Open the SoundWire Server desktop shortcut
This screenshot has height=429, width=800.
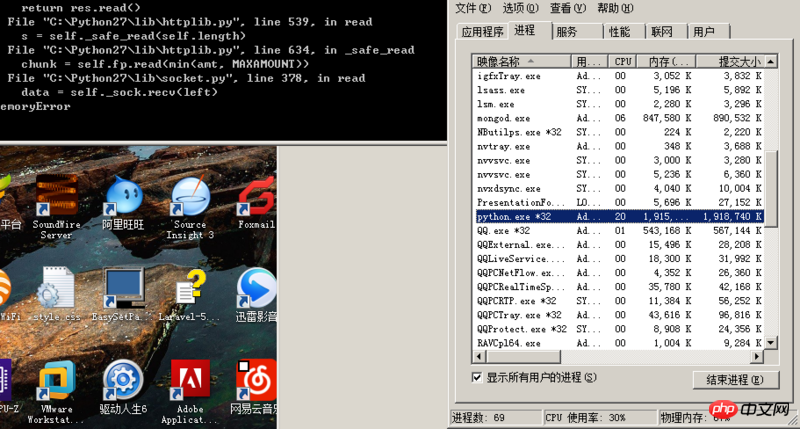(56, 207)
